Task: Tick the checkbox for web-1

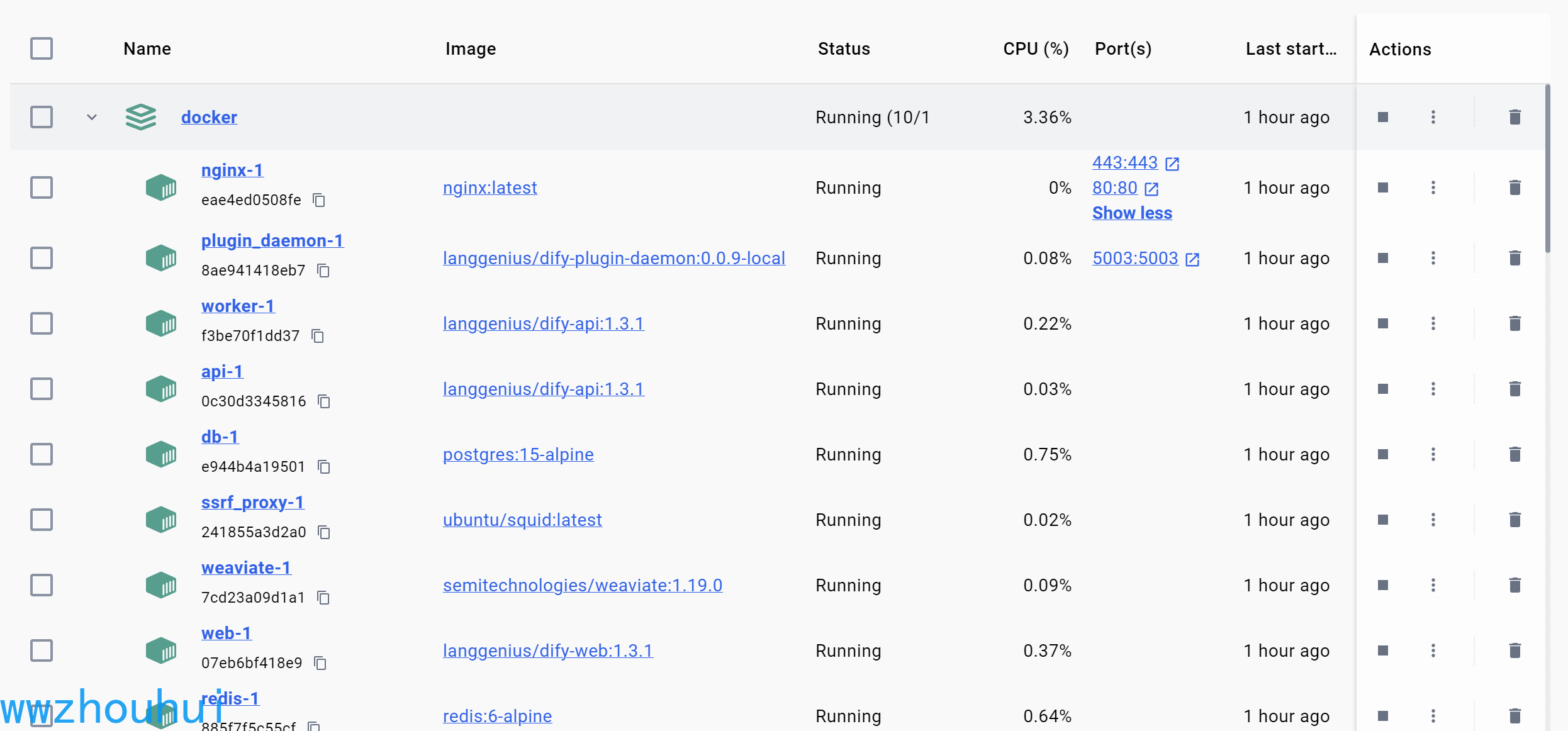Action: pos(42,650)
